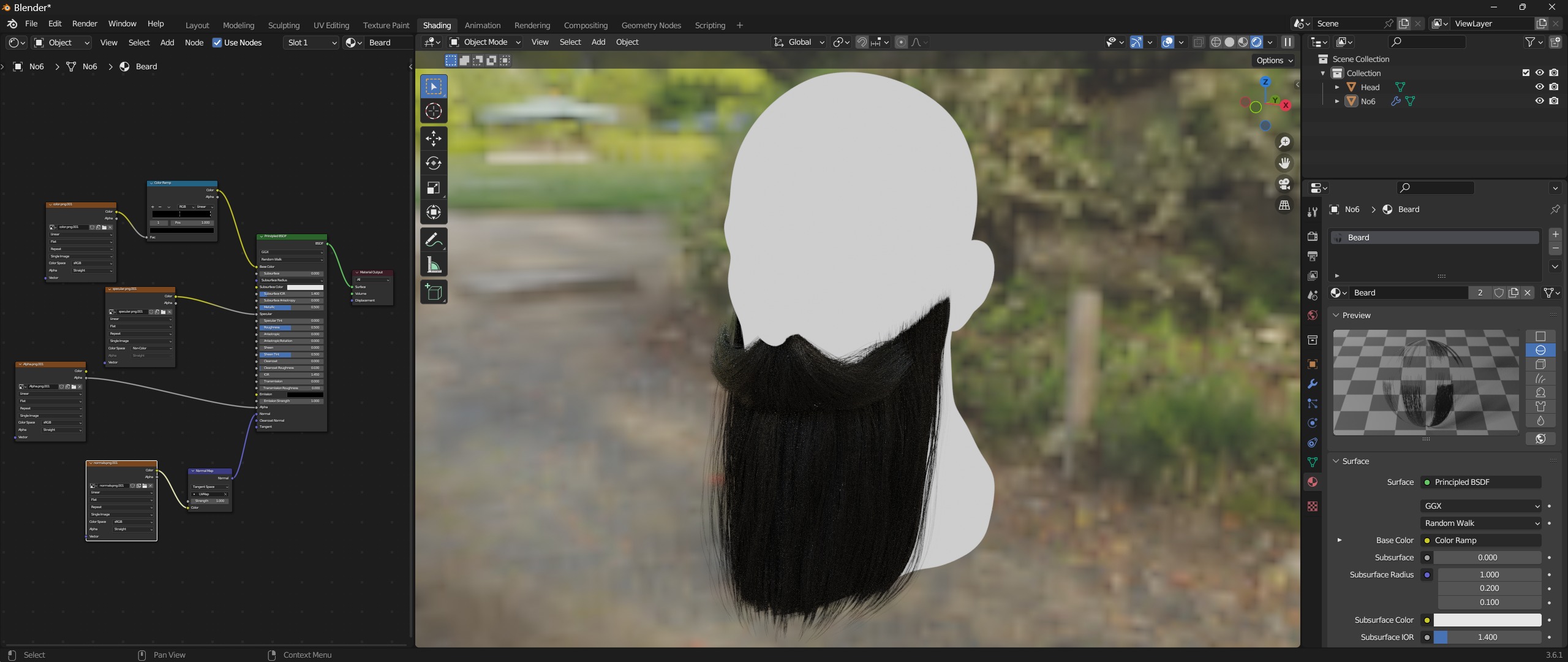Image resolution: width=1568 pixels, height=662 pixels.
Task: Select the Move tool in viewport toolbar
Action: coord(434,139)
